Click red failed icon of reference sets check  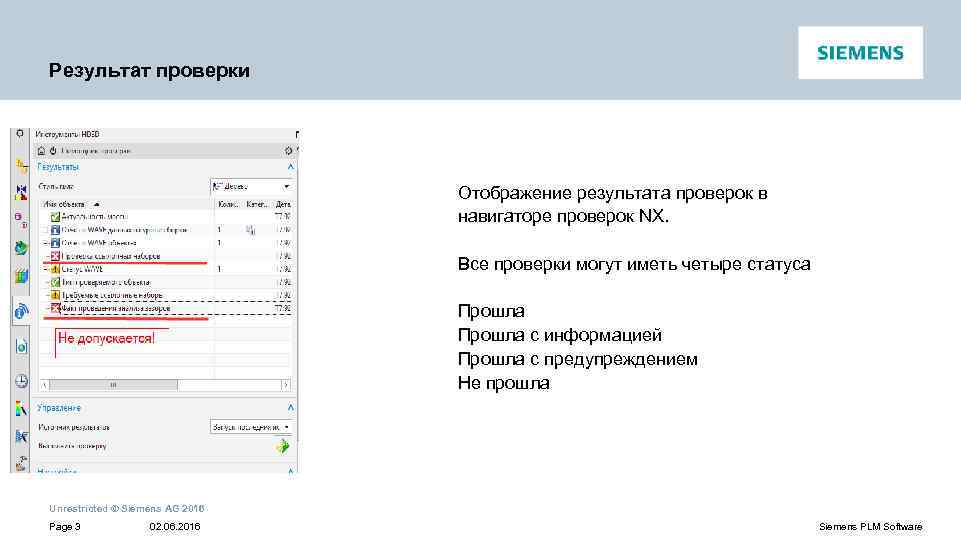click(x=55, y=256)
